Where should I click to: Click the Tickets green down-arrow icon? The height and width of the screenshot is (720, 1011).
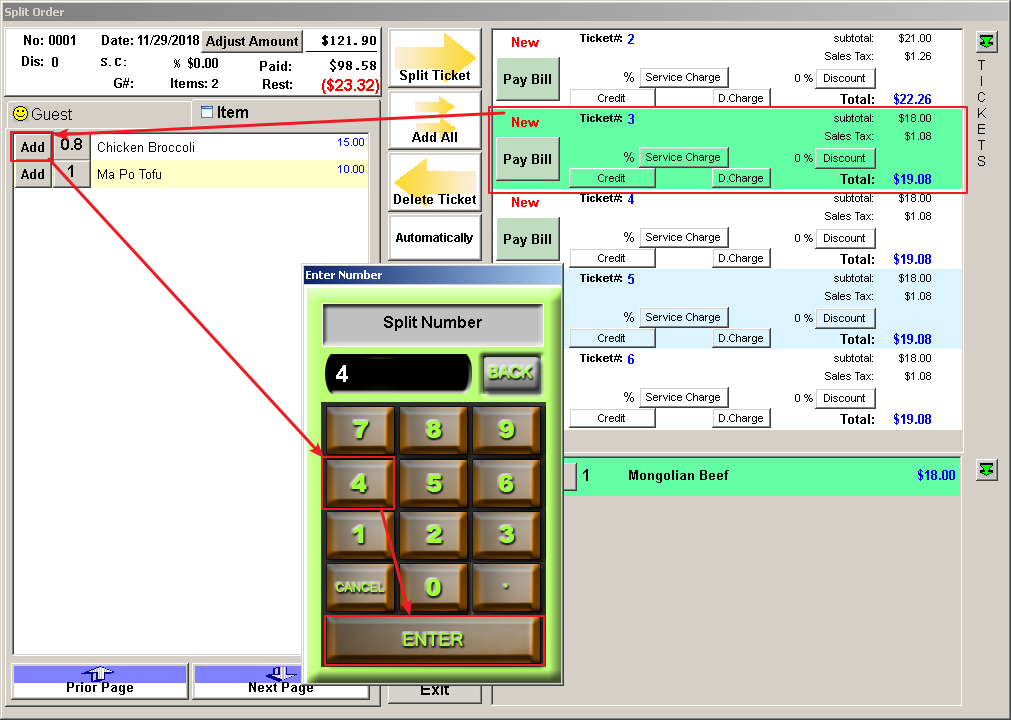986,42
